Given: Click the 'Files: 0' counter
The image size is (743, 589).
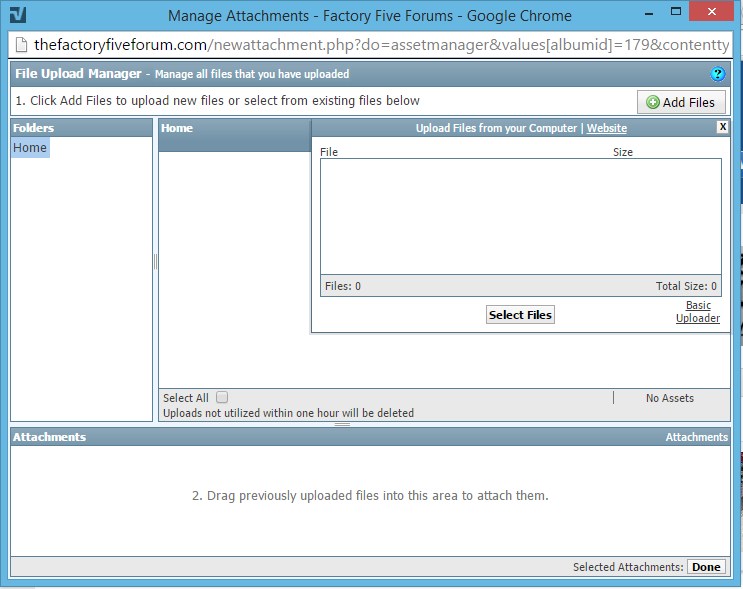Looking at the screenshot, I should (343, 286).
